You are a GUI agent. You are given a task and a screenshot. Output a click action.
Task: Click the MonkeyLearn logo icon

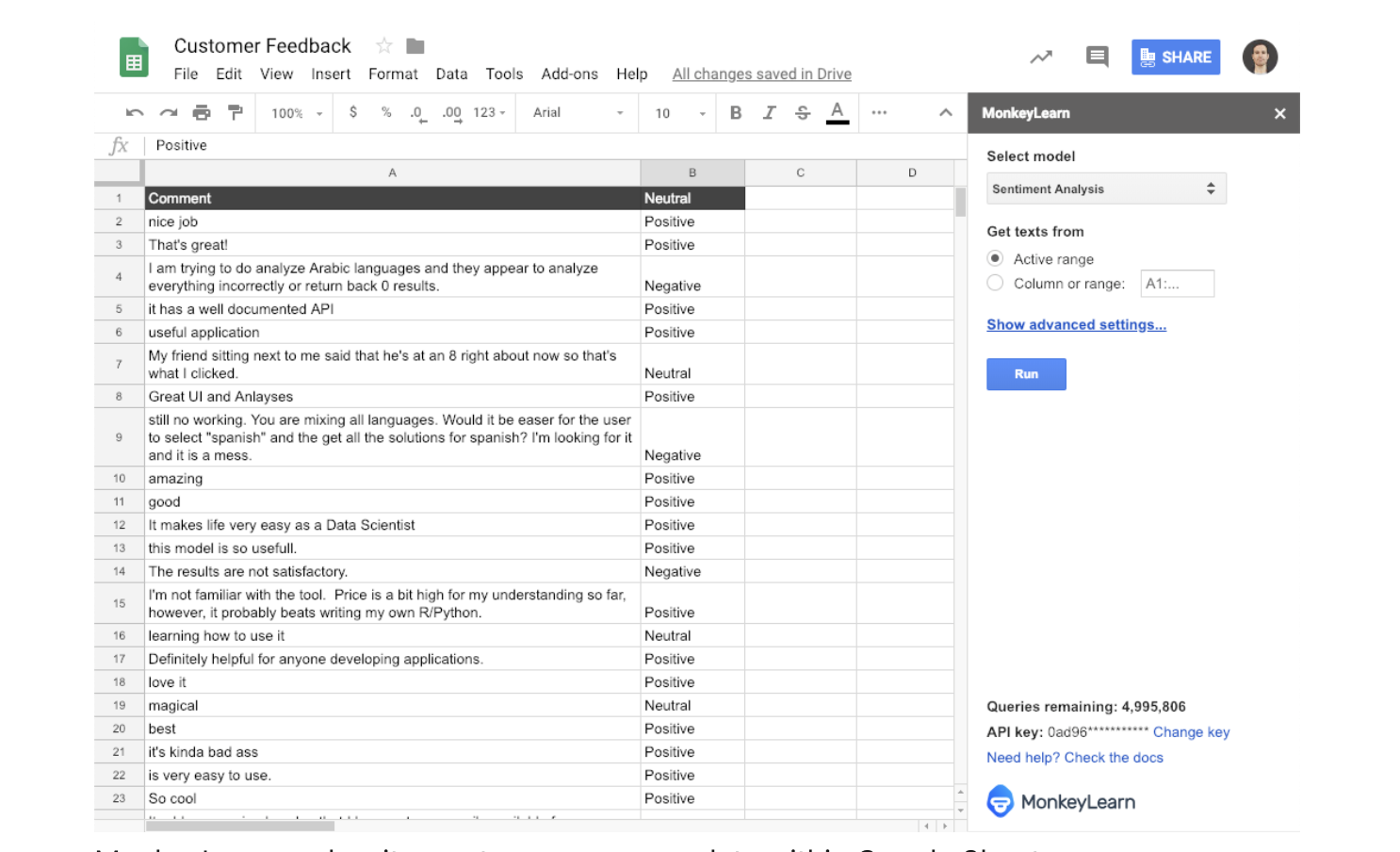pos(1001,801)
